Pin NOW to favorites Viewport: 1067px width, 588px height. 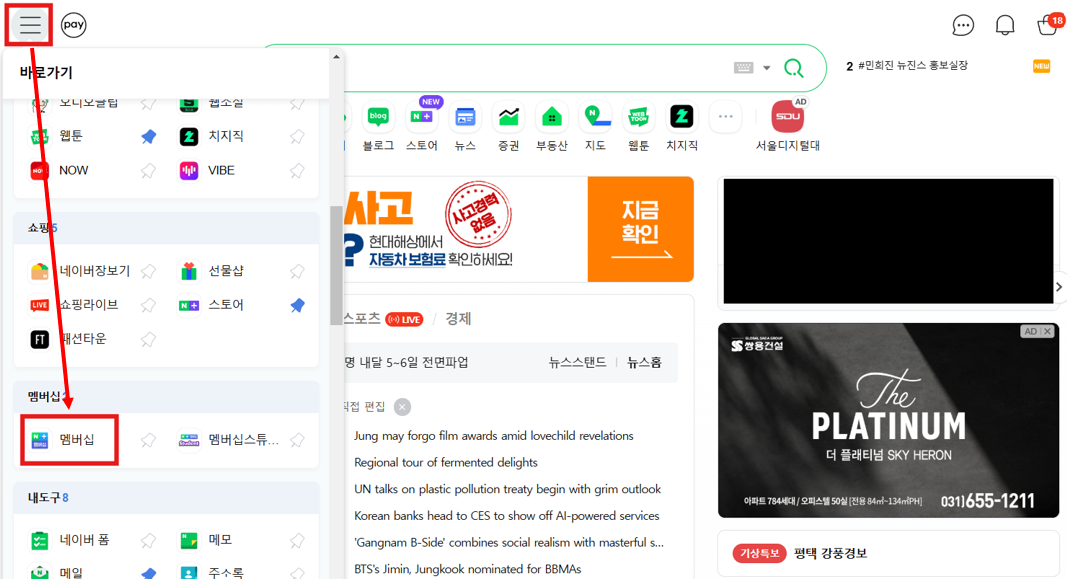[148, 170]
